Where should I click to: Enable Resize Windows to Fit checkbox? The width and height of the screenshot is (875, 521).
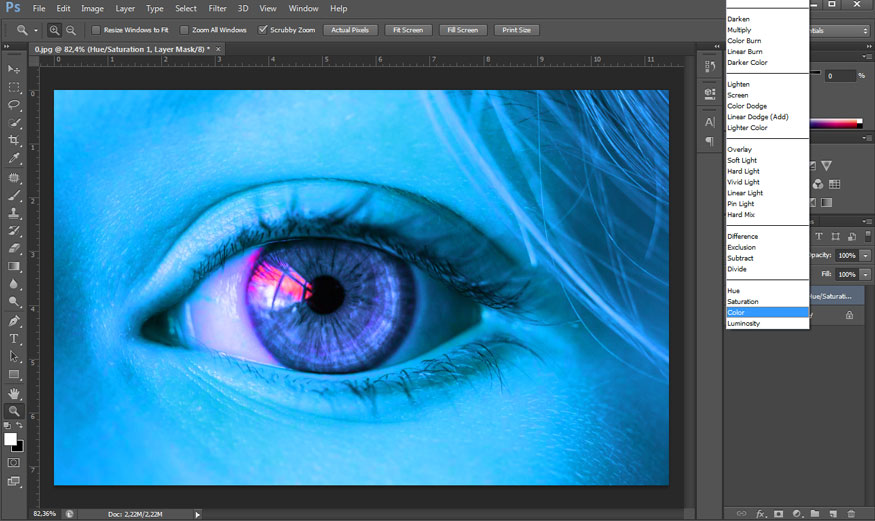click(96, 30)
